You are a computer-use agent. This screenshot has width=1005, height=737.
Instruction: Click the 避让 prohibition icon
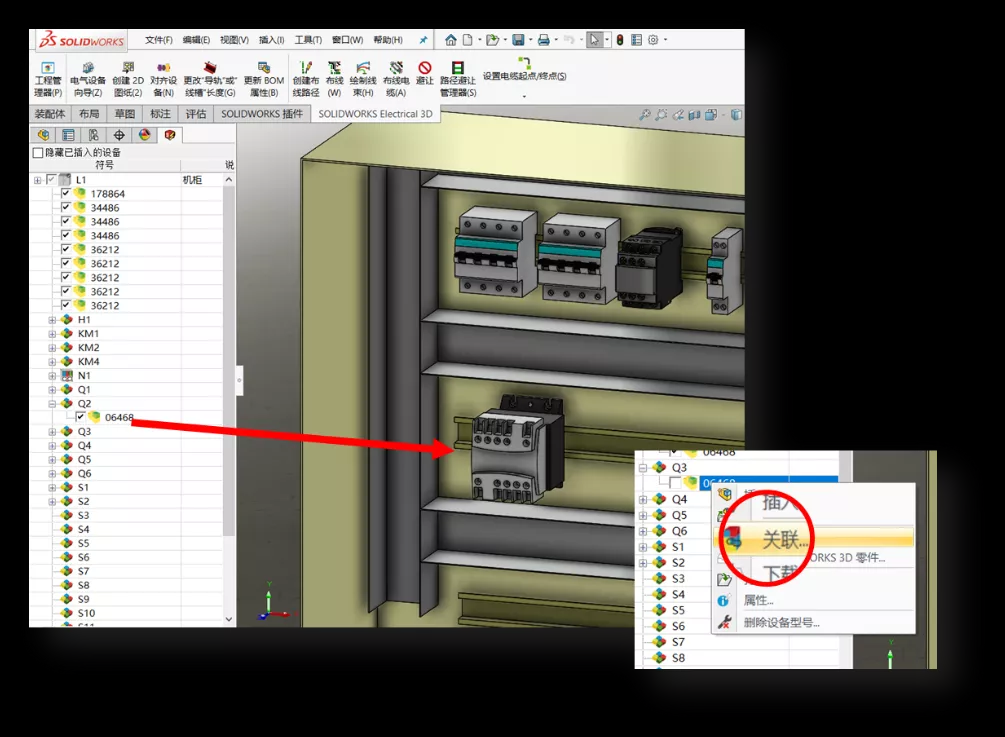pyautogui.click(x=425, y=78)
